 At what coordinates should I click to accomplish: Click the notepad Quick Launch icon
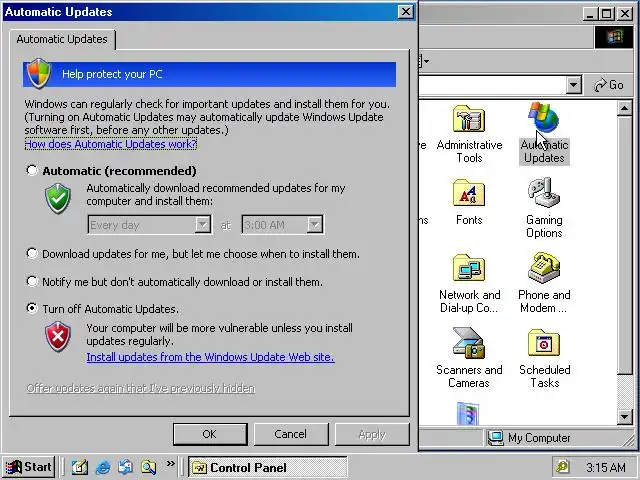click(x=80, y=467)
